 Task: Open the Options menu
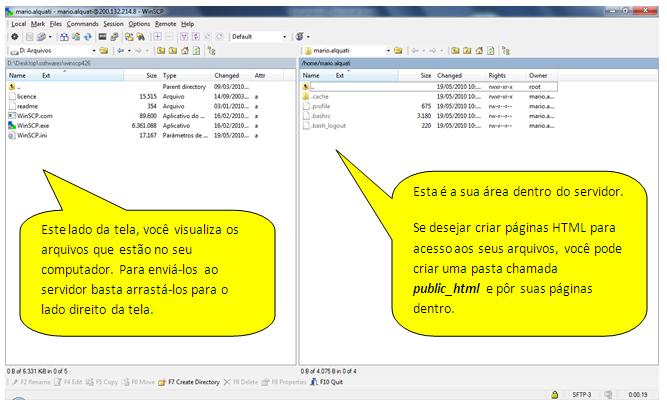point(139,24)
